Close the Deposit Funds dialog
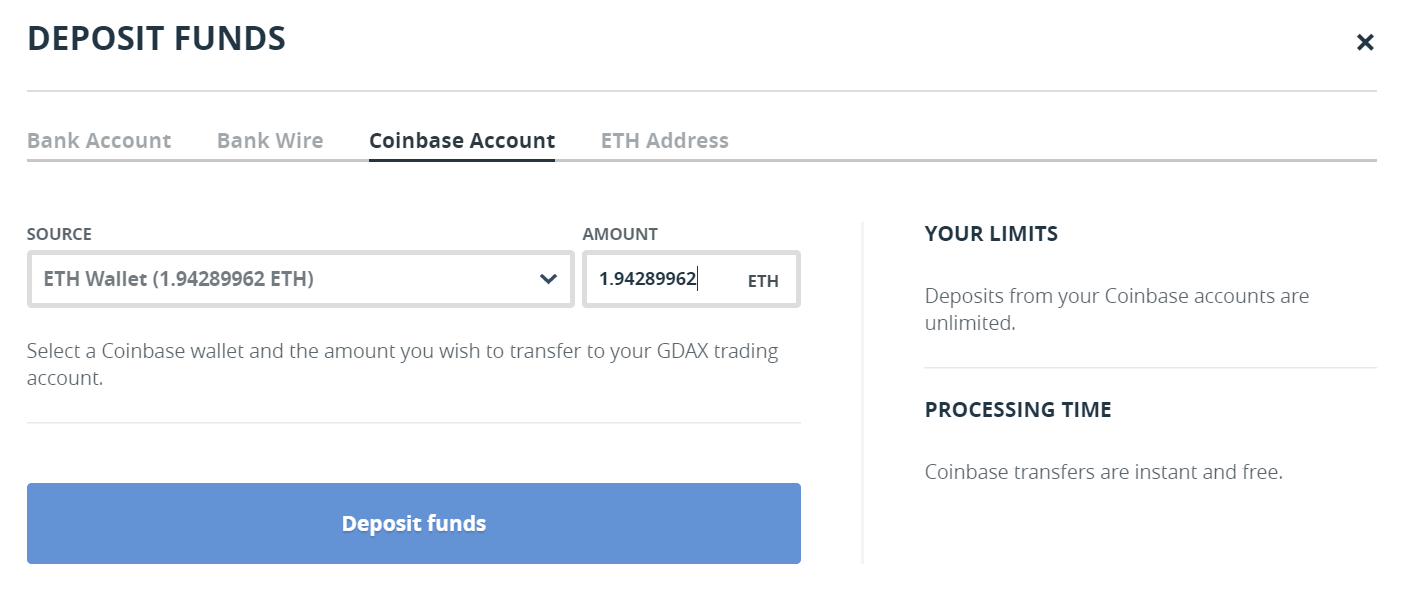Image resolution: width=1405 pixels, height=612 pixels. tap(1365, 42)
